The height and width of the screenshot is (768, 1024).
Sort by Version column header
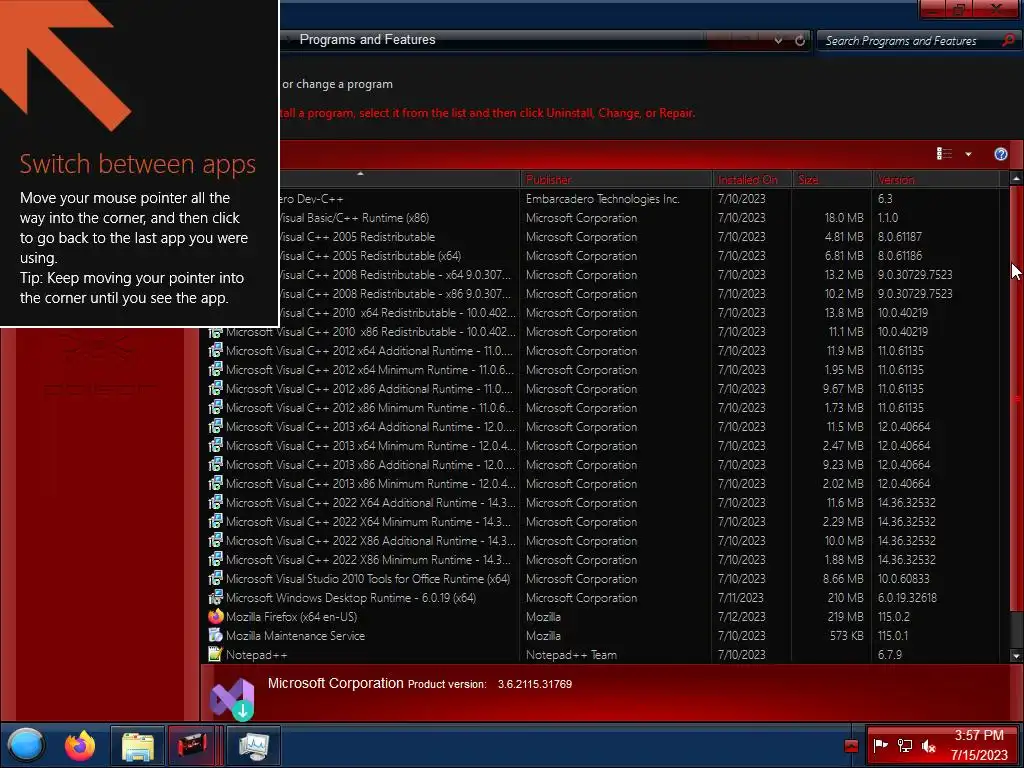(936, 179)
